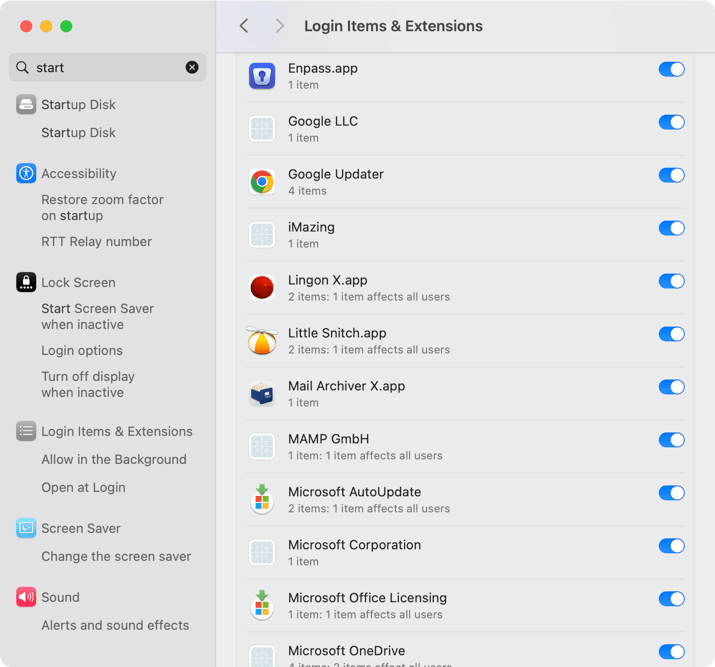715x667 pixels.
Task: Toggle MAMP GmbH background item off
Action: pos(671,441)
